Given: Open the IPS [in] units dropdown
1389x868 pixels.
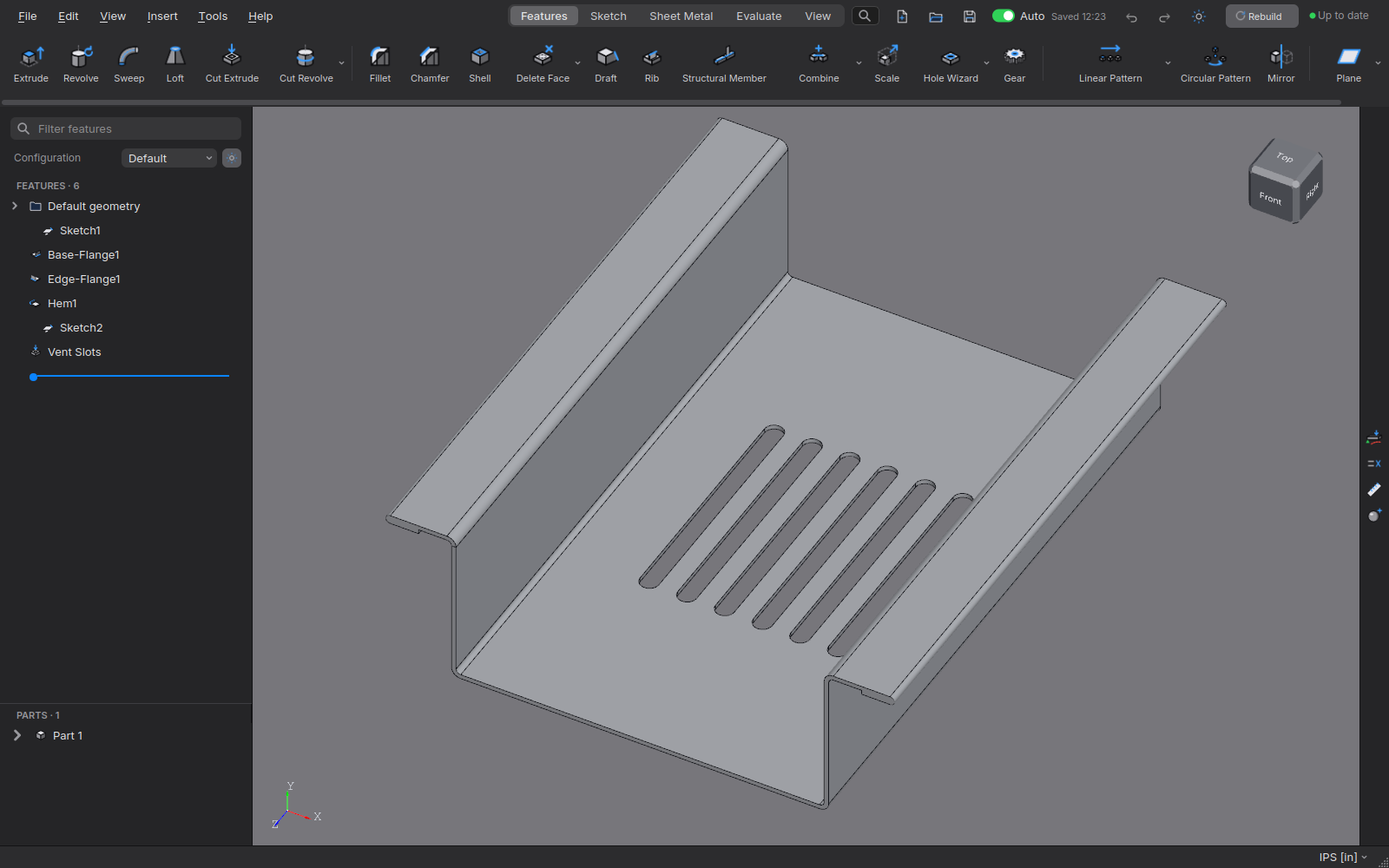Looking at the screenshot, I should [1343, 857].
